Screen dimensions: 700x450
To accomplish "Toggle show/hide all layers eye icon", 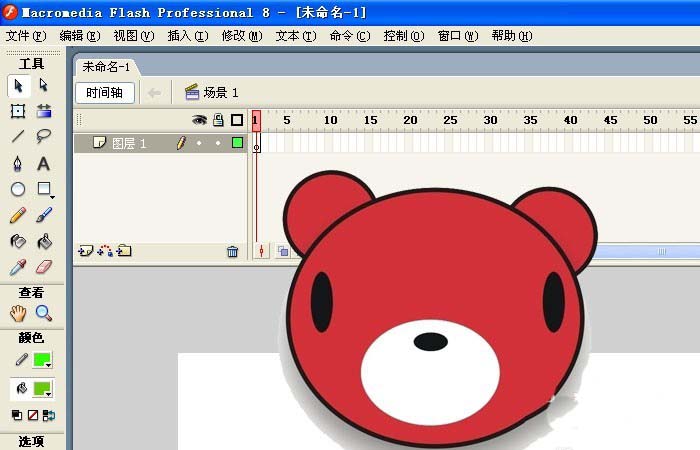I will [199, 120].
